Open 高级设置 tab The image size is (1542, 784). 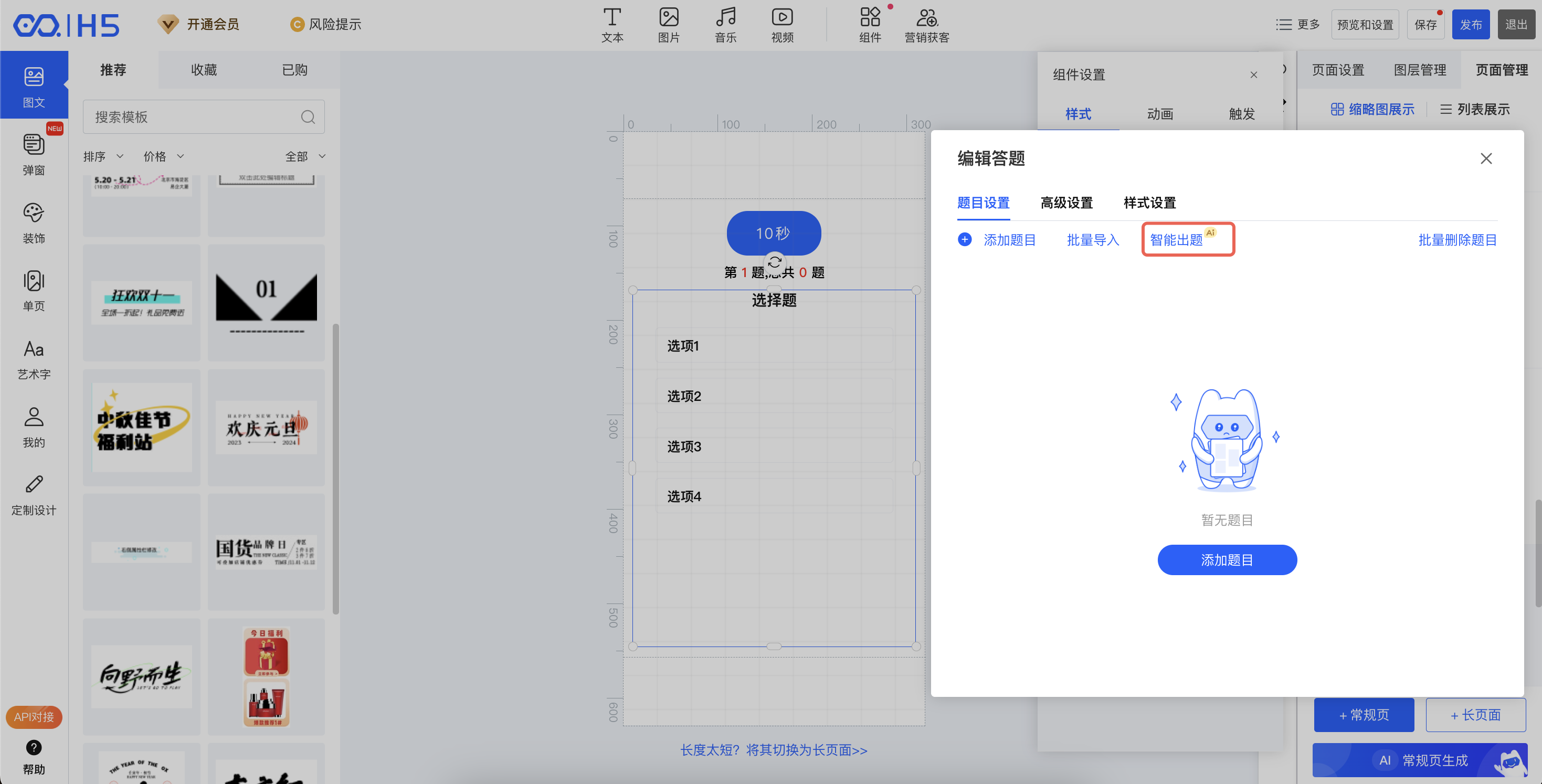pos(1066,203)
